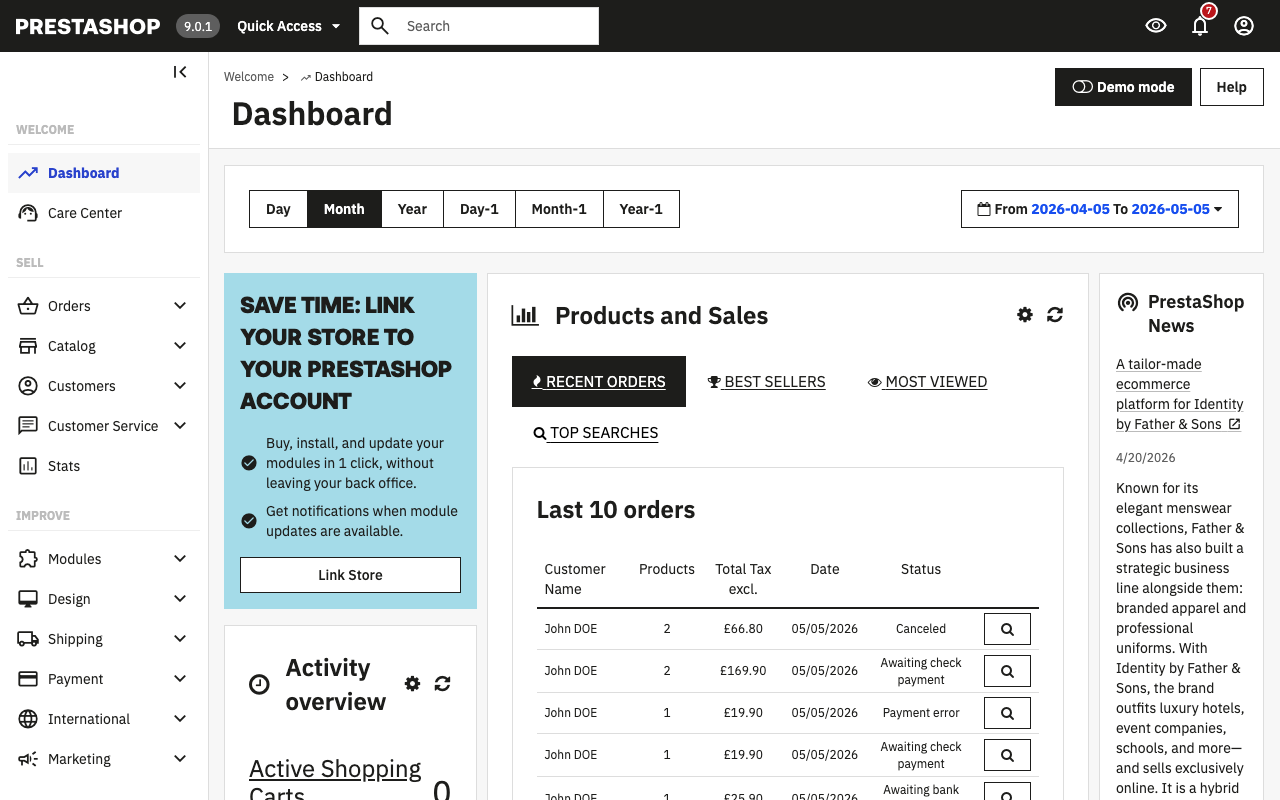
Task: Open the date range picker dropdown
Action: (x=1100, y=209)
